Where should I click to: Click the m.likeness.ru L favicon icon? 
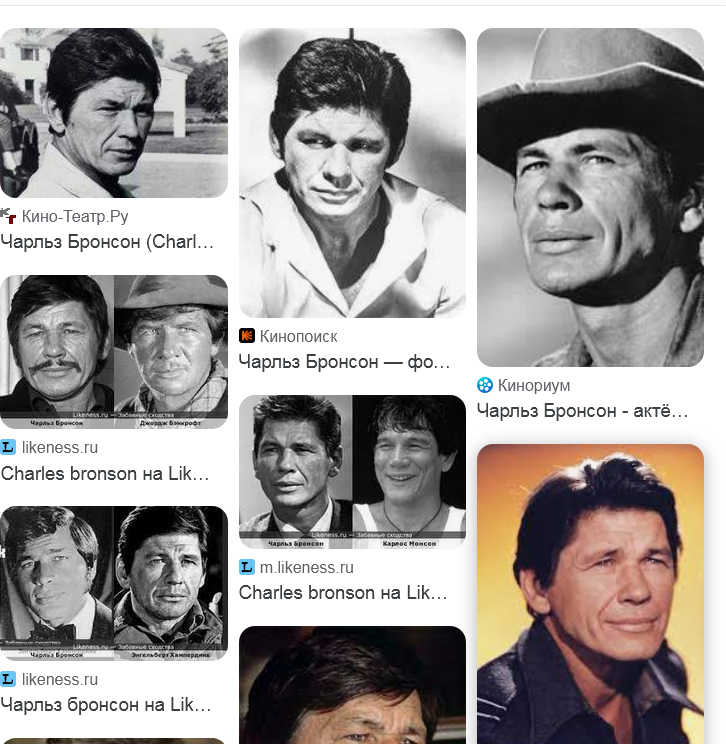(247, 567)
